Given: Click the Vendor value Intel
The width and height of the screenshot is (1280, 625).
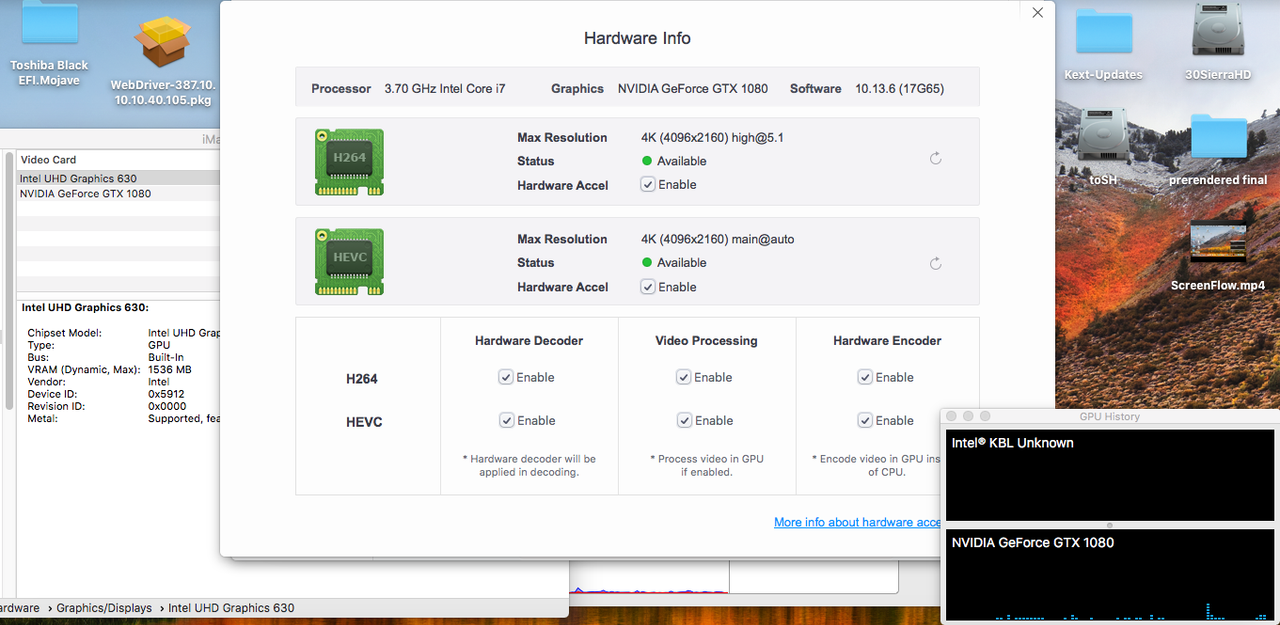Looking at the screenshot, I should pyautogui.click(x=159, y=382).
